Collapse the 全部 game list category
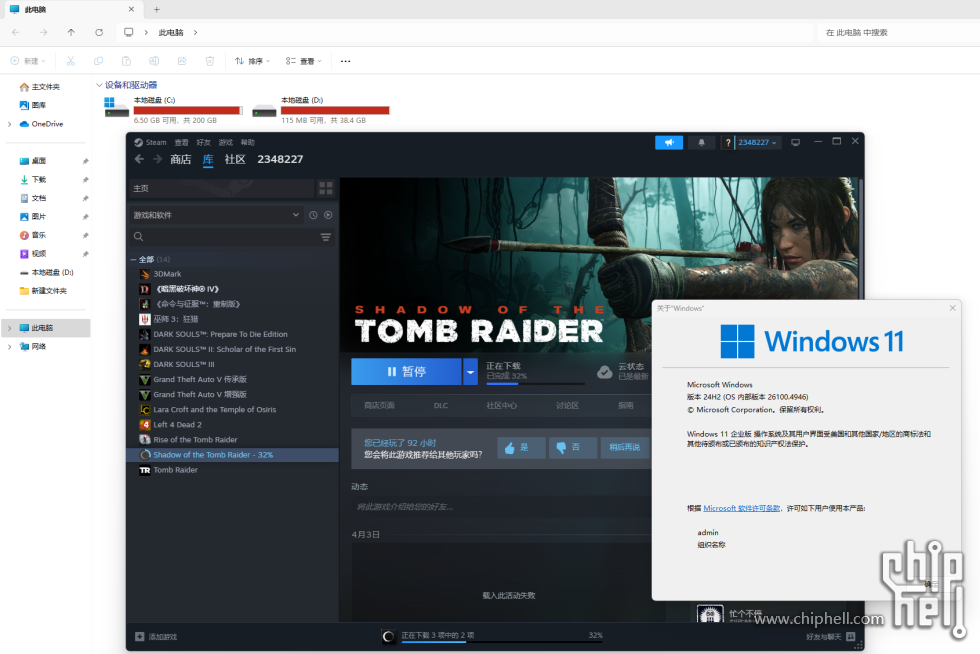The image size is (980, 654). 134,259
